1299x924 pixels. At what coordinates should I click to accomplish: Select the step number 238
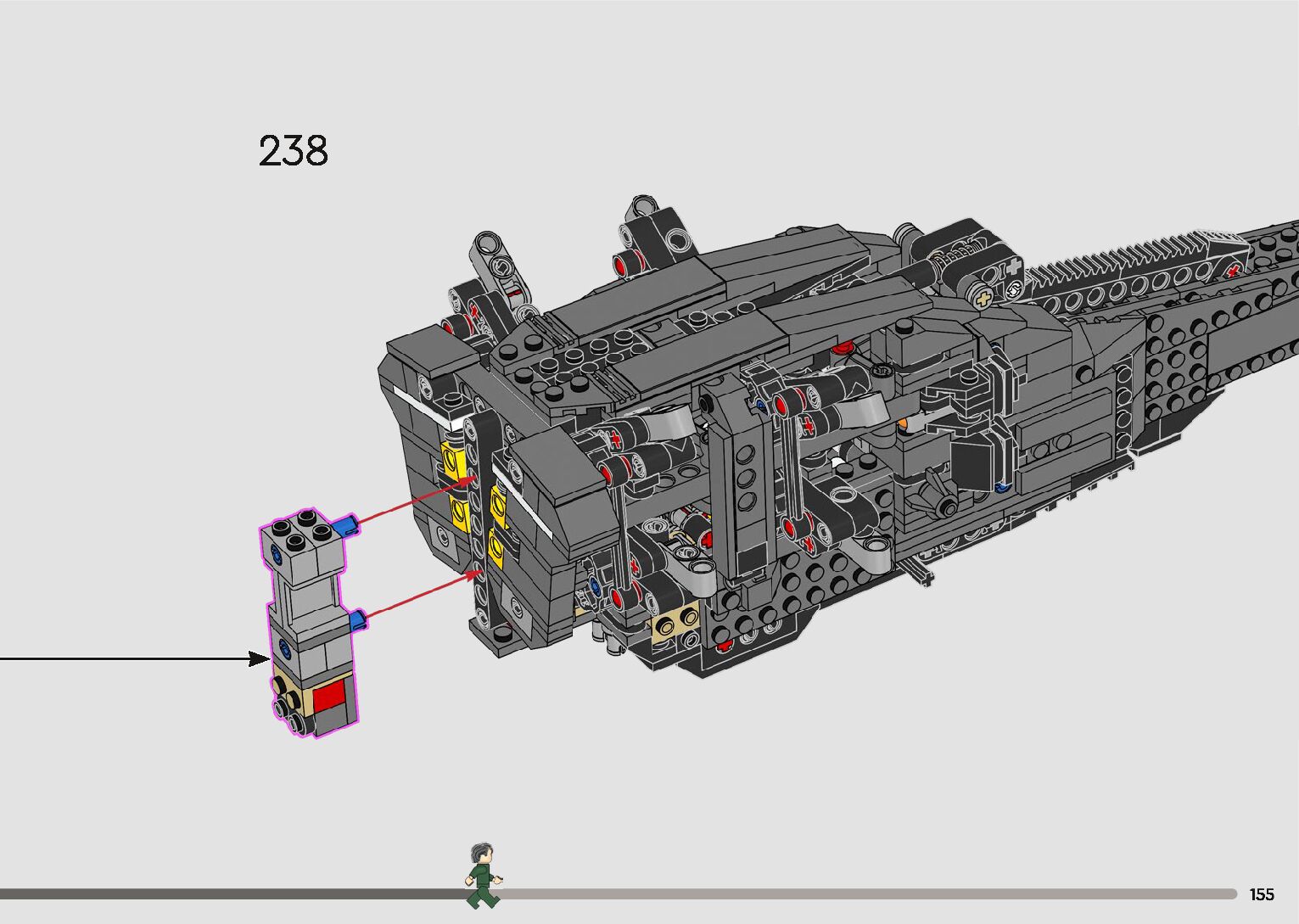293,151
